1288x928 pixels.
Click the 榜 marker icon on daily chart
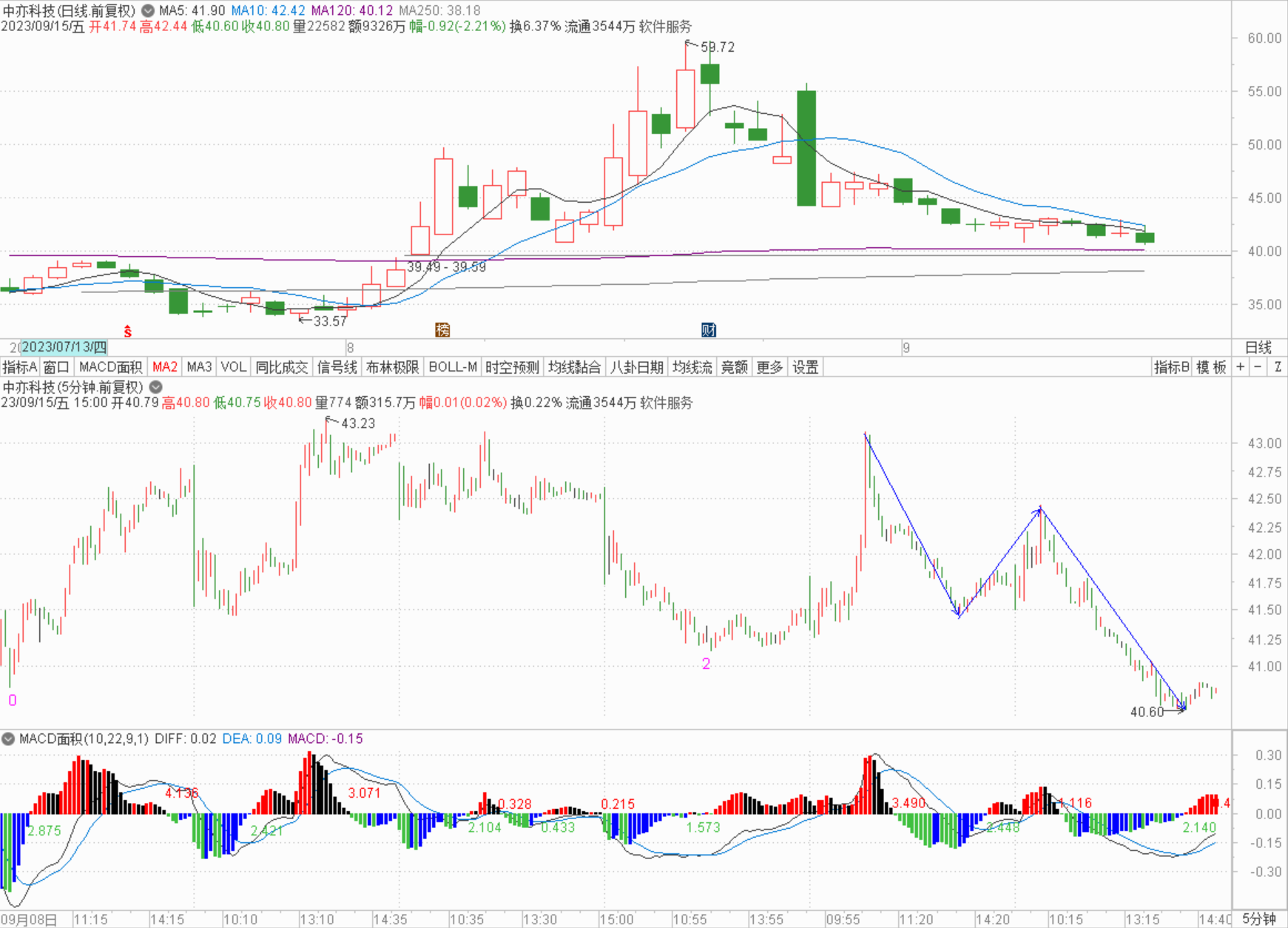pos(442,330)
